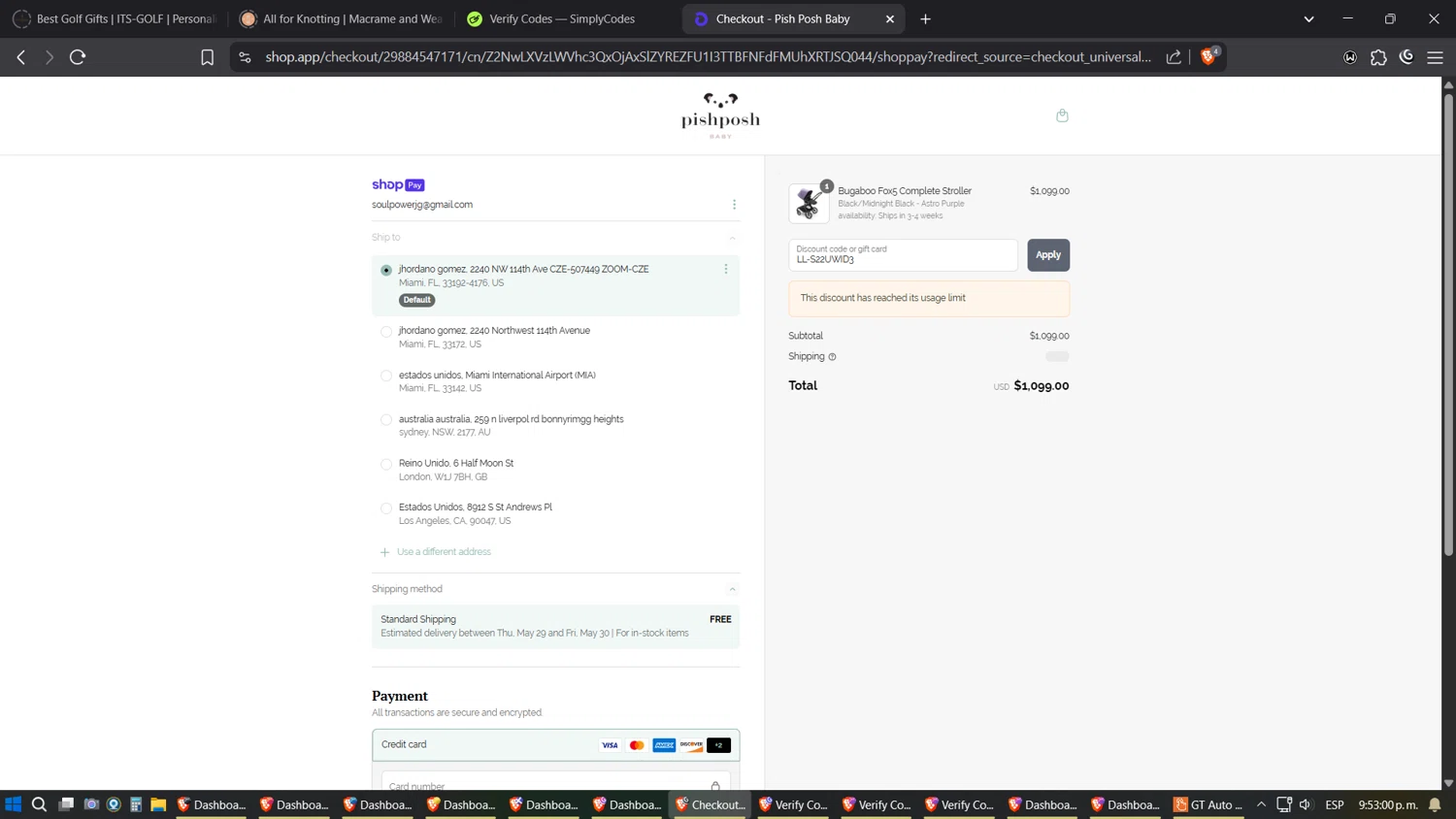Click the shipping info question icon
Image resolution: width=1456 pixels, height=819 pixels.
click(832, 357)
